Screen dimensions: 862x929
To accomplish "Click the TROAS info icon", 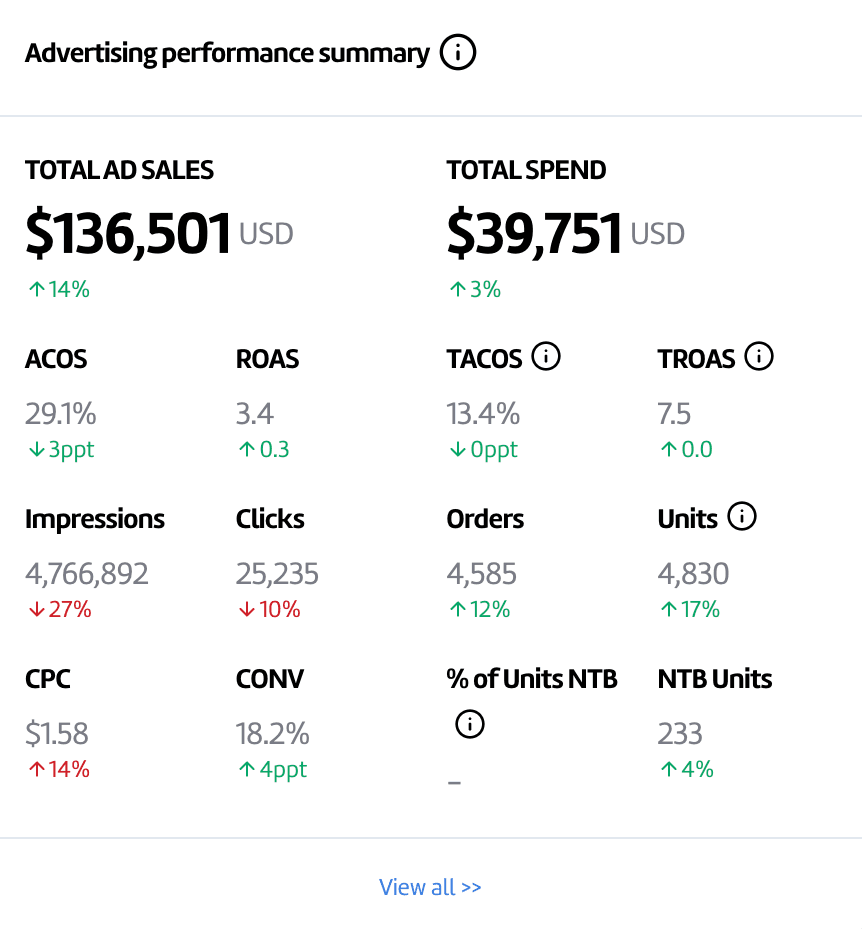I will pos(758,356).
